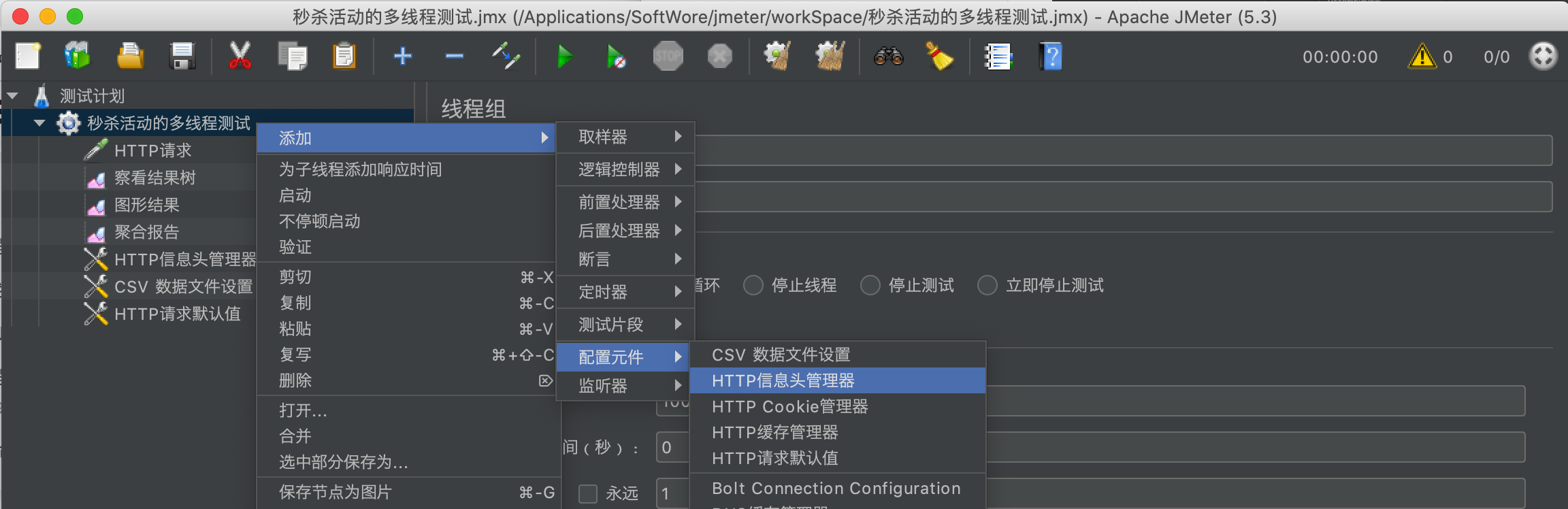Viewport: 1568px width, 509px height.
Task: Choose 不停顿启动 in the context menu
Action: [x=406, y=221]
